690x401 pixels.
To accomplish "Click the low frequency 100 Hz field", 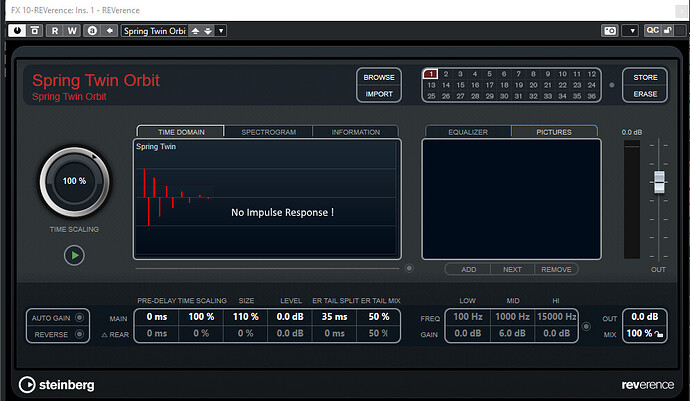I will click(468, 317).
